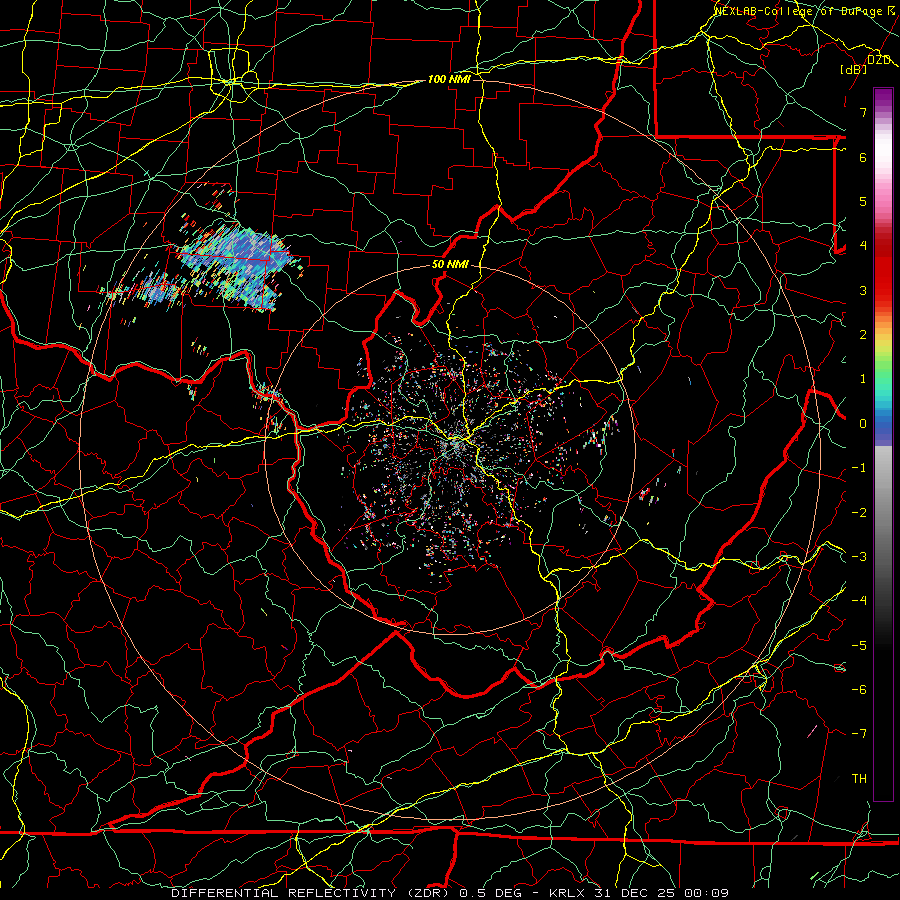Click the "-6" tick on the color scale

(859, 690)
